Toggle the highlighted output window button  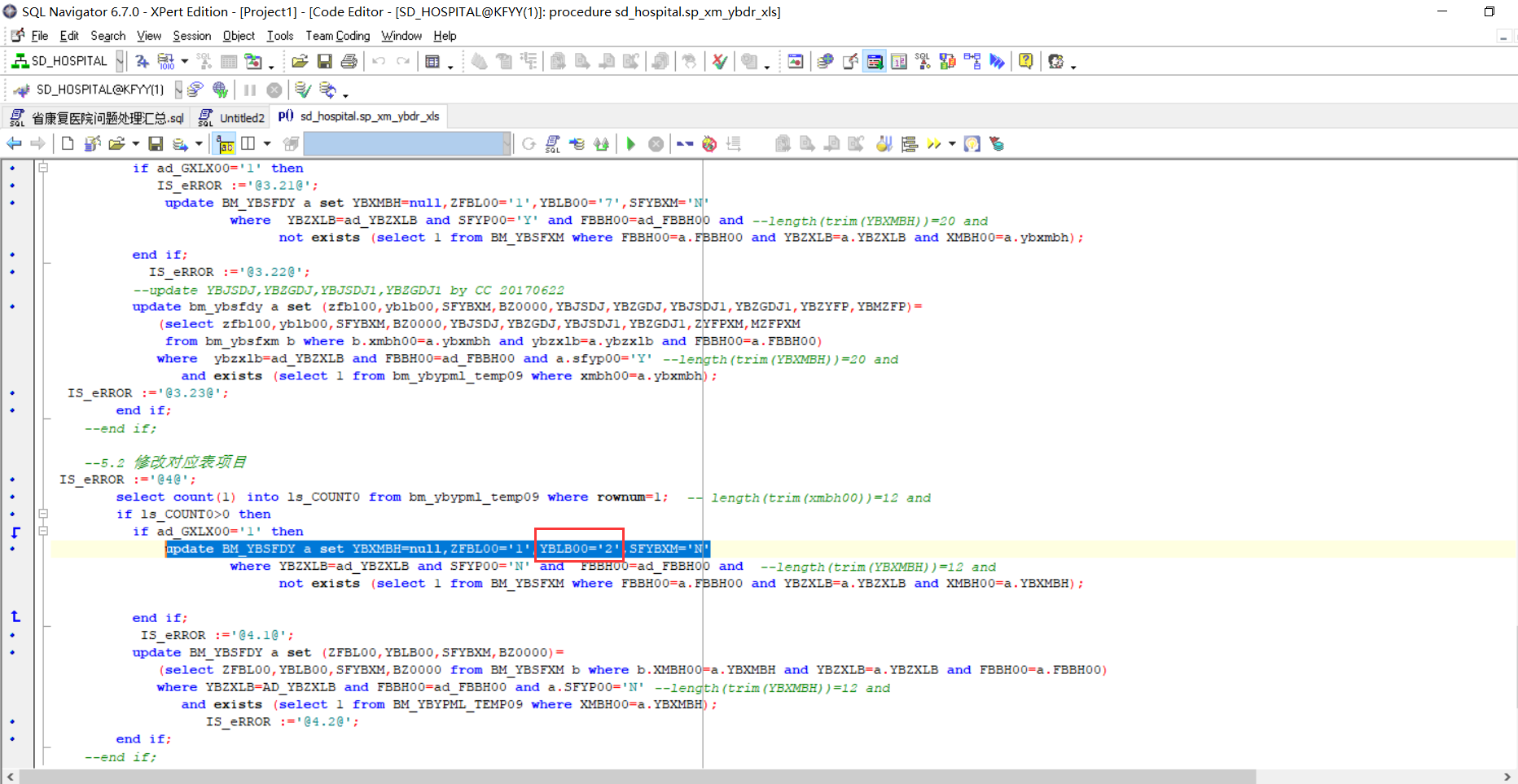coord(875,62)
